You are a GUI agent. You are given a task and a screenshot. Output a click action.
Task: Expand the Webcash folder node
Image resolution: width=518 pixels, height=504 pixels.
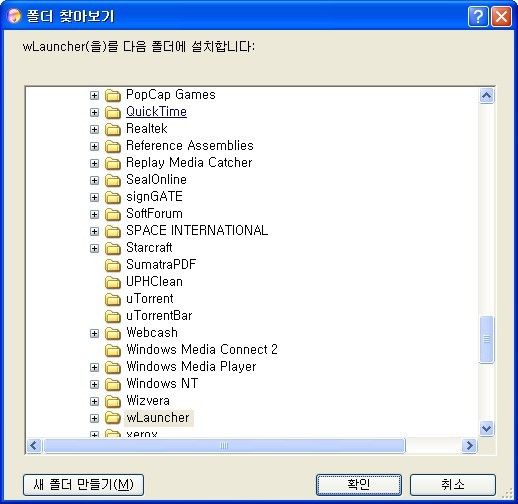[x=94, y=334]
